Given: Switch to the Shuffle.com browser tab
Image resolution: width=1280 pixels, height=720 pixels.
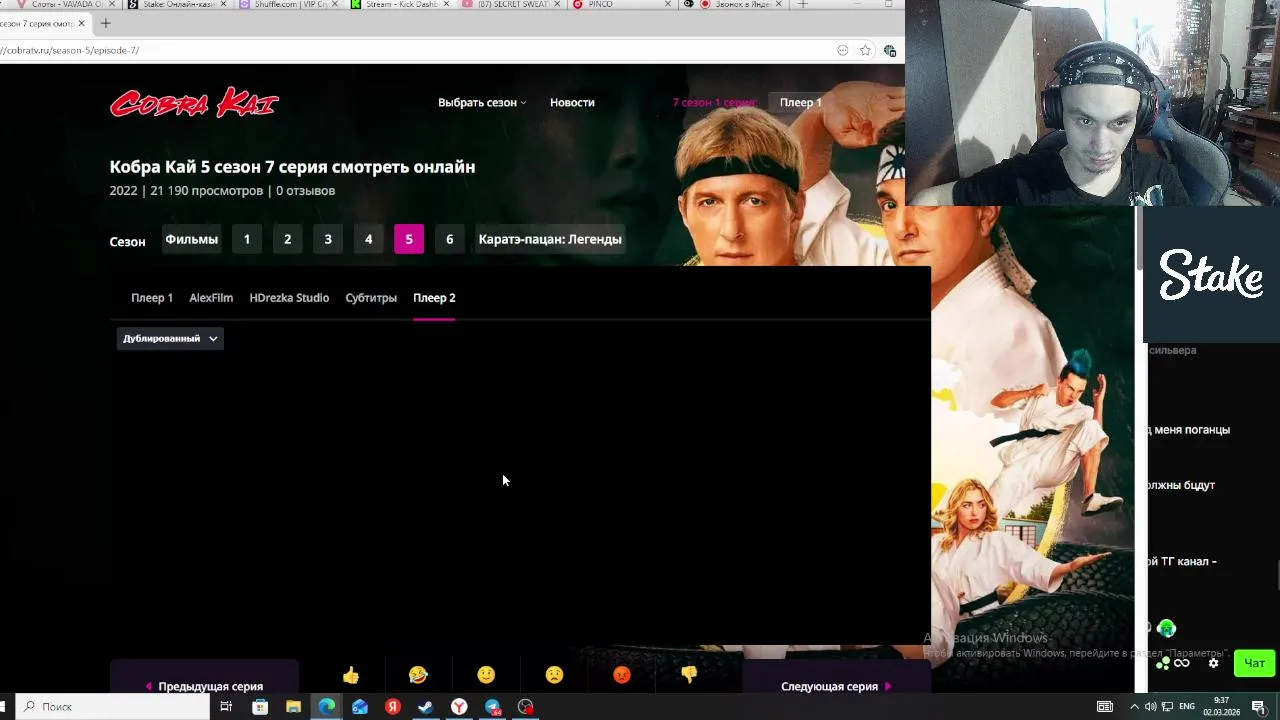Looking at the screenshot, I should pyautogui.click(x=287, y=4).
